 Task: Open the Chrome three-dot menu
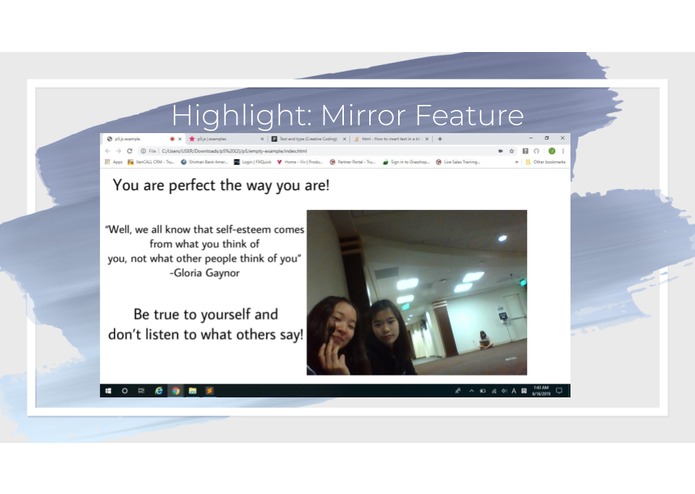point(563,151)
